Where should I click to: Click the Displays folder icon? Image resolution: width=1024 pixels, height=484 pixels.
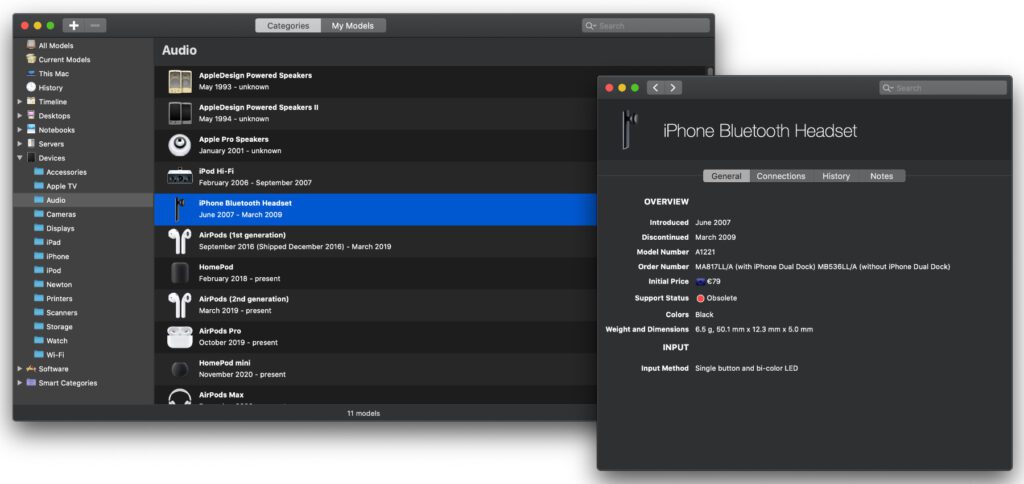(39, 229)
